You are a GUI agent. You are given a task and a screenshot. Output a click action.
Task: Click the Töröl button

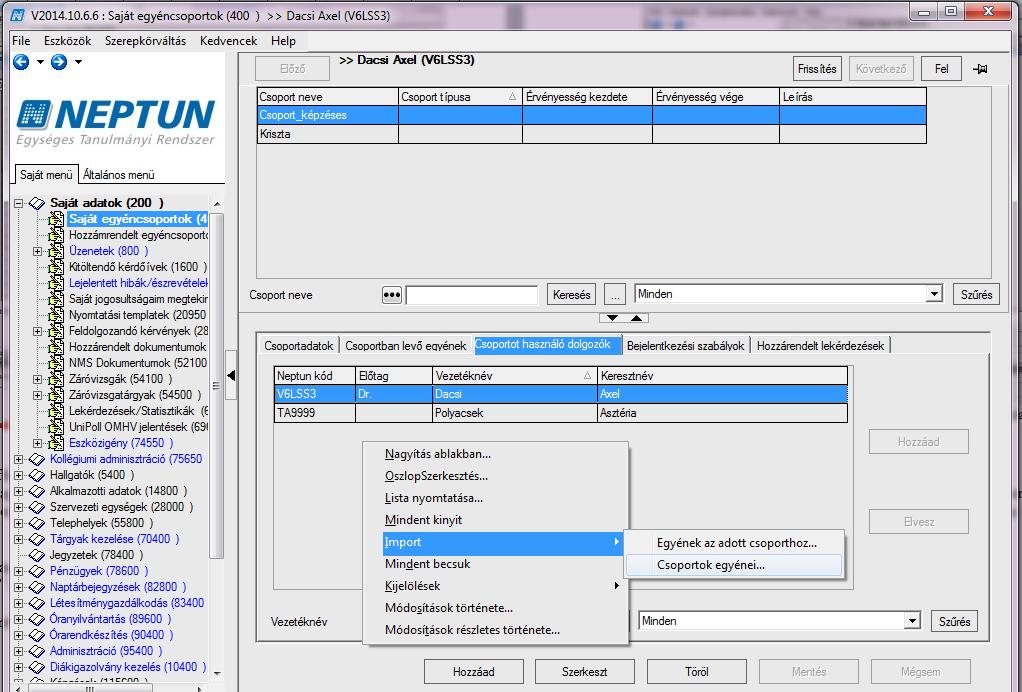coord(697,672)
